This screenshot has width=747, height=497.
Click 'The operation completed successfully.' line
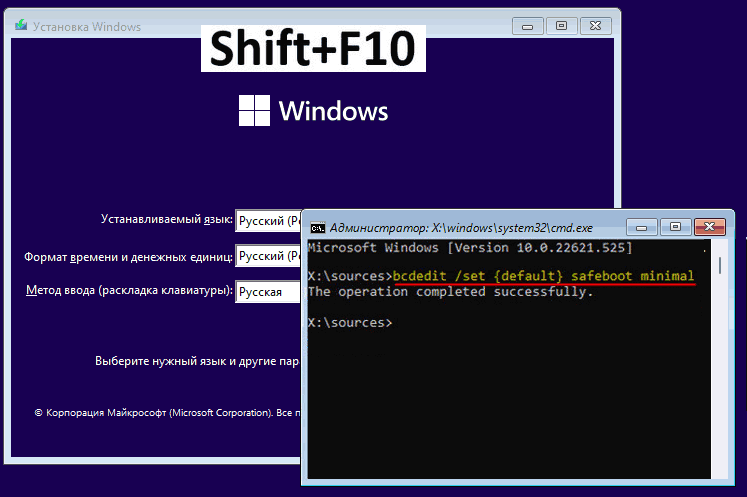[450, 292]
